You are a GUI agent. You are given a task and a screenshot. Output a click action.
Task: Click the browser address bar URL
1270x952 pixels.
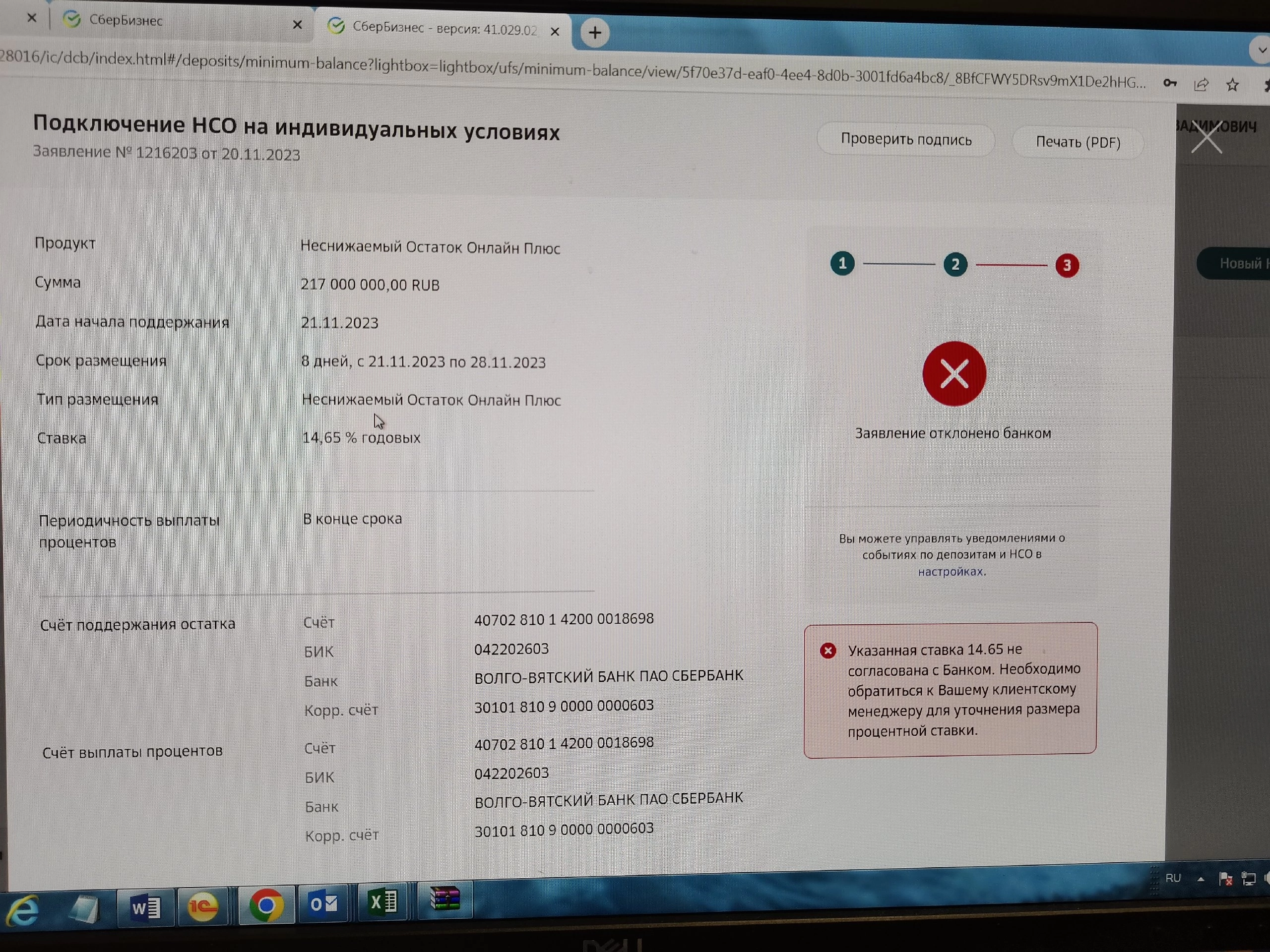(x=572, y=70)
